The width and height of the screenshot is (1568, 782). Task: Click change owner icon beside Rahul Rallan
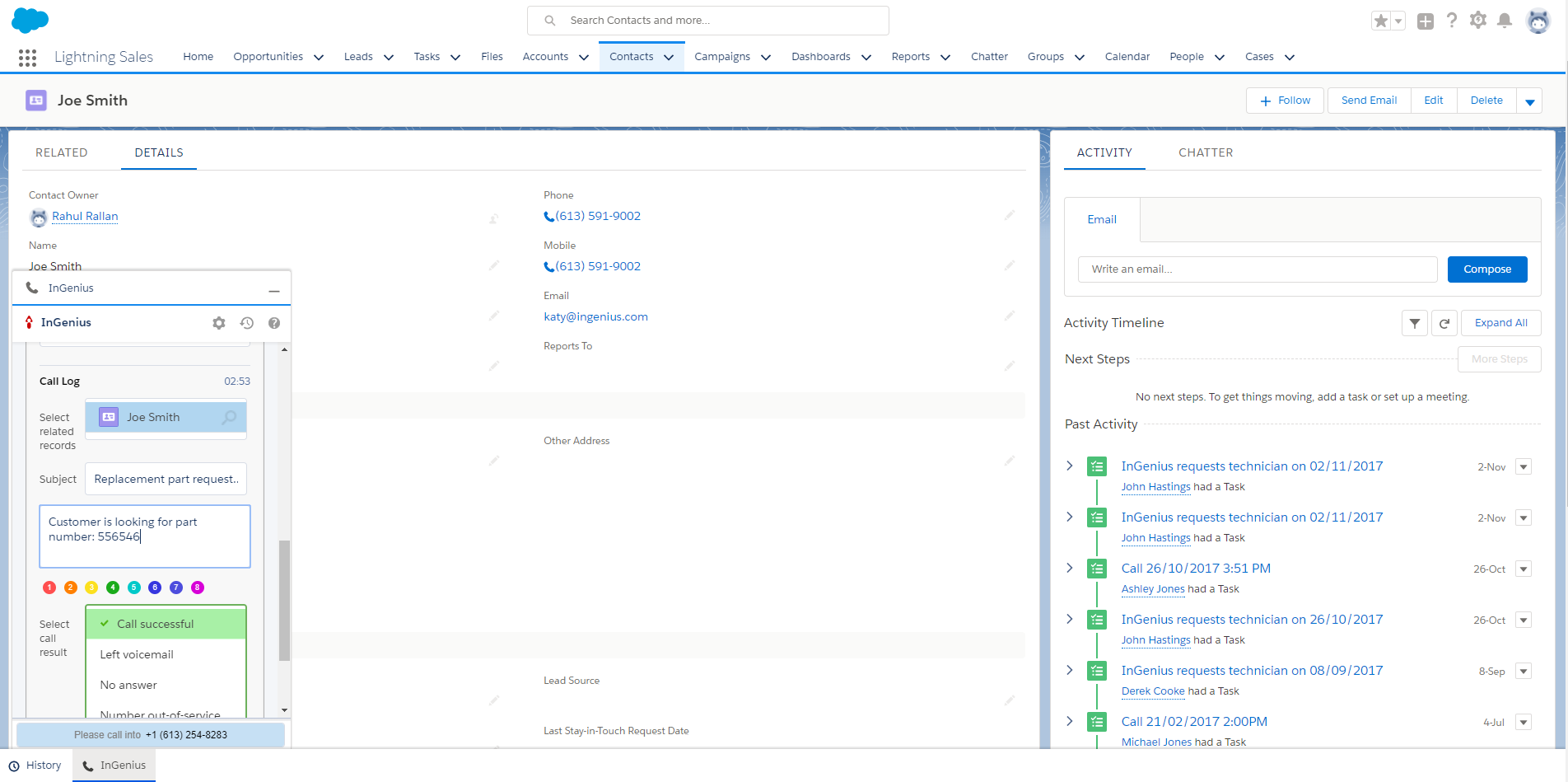coord(494,219)
